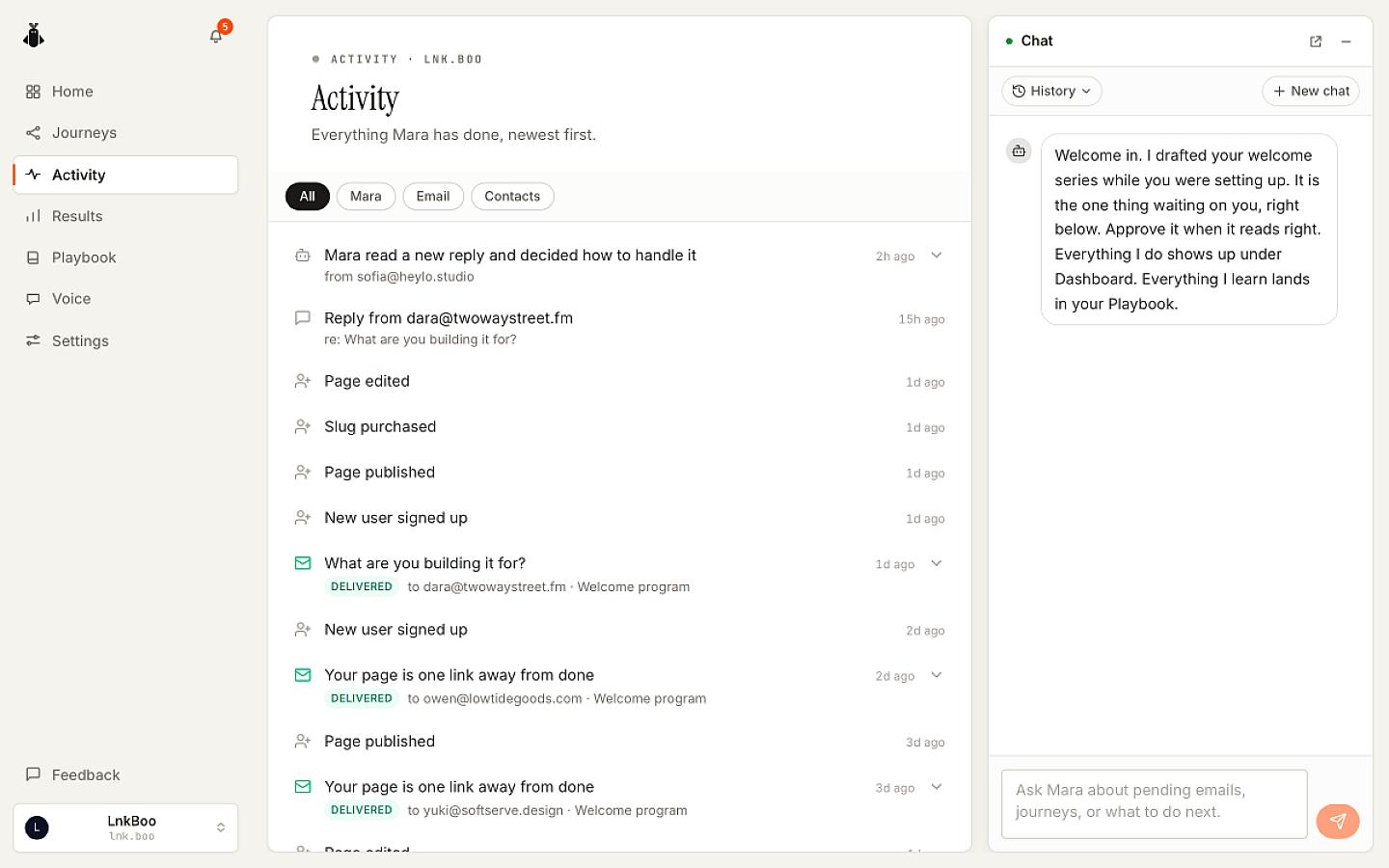This screenshot has height=868, width=1389.
Task: Open Settings from the sidebar
Action: click(125, 340)
